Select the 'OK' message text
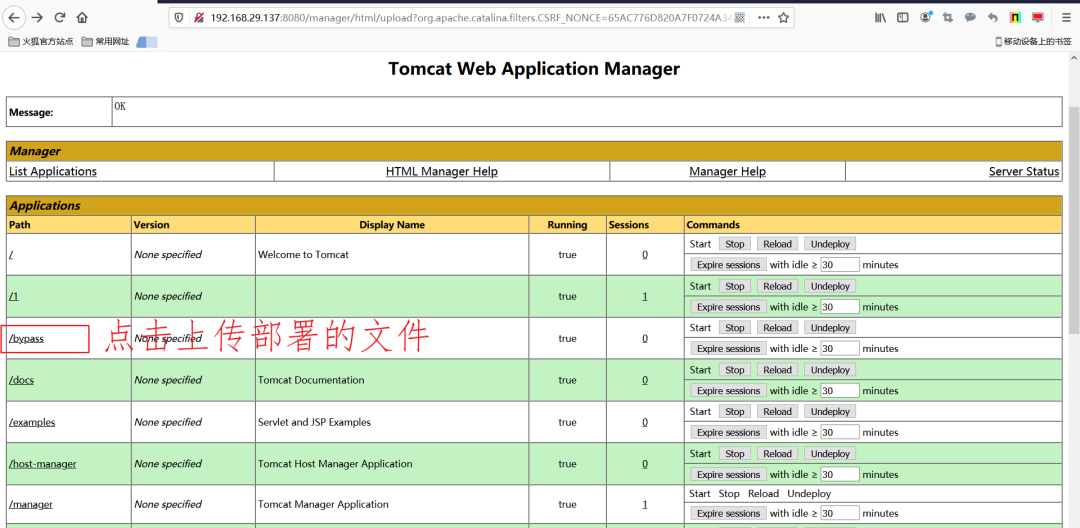The width and height of the screenshot is (1080, 528). click(x=120, y=107)
